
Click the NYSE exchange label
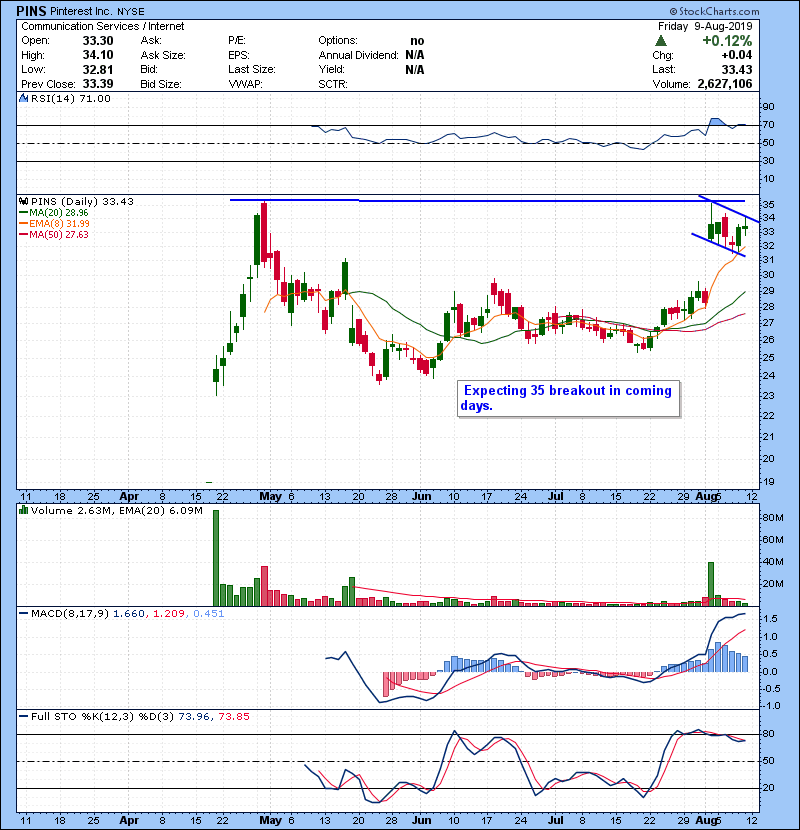tap(130, 12)
